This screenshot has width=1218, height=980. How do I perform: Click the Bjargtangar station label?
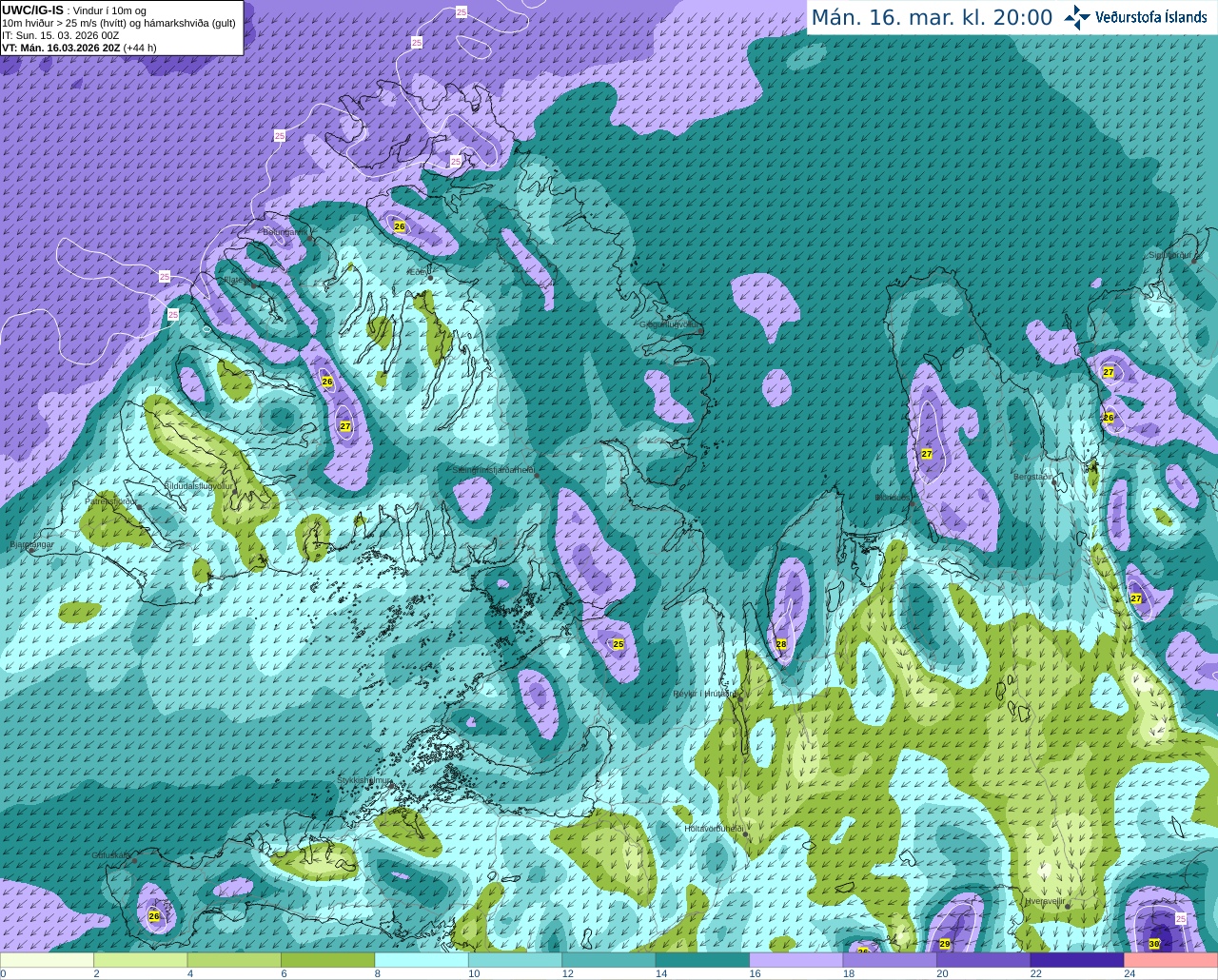pos(30,544)
